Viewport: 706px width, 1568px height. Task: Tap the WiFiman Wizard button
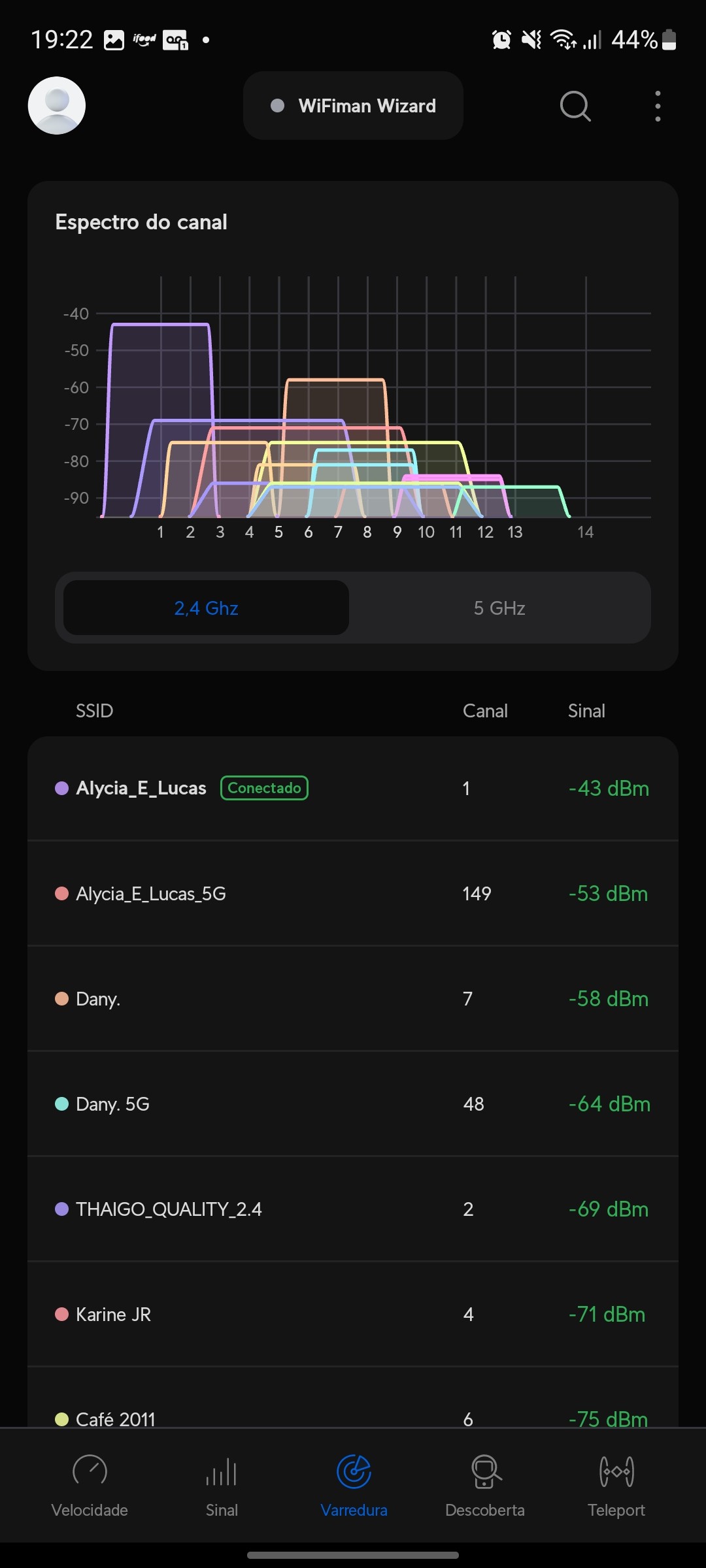[353, 106]
